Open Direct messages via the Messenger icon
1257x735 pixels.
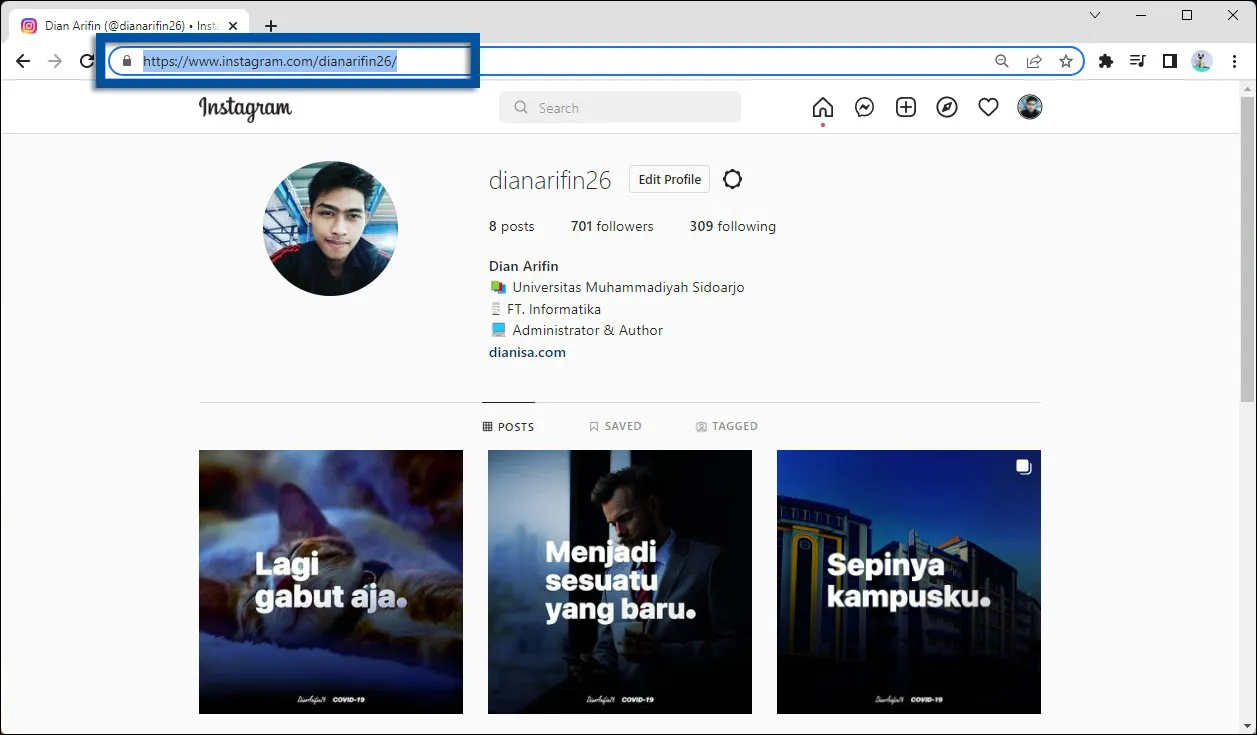(864, 107)
